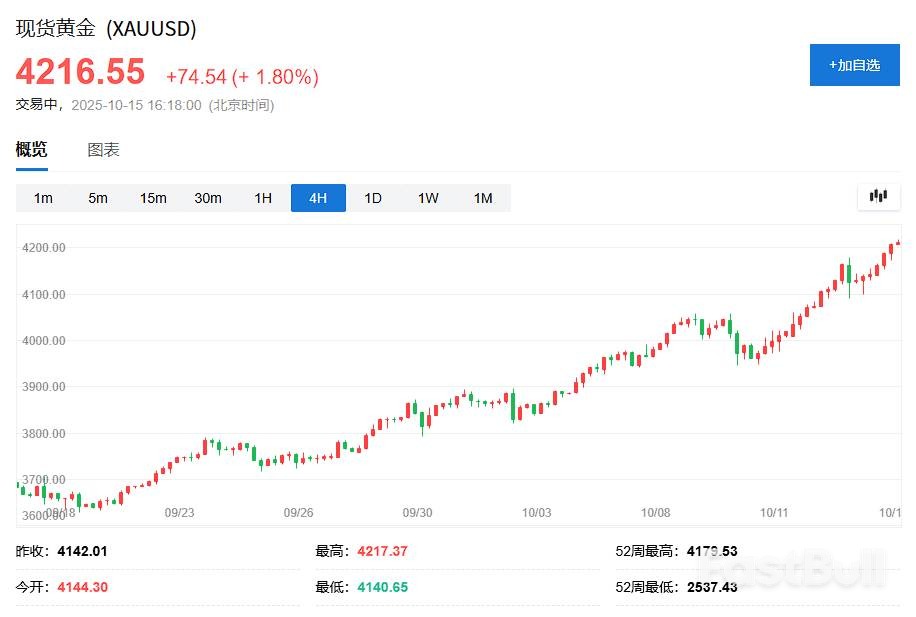Image resolution: width=916 pixels, height=617 pixels.
Task: Open the 图表 tab
Action: coord(100,149)
